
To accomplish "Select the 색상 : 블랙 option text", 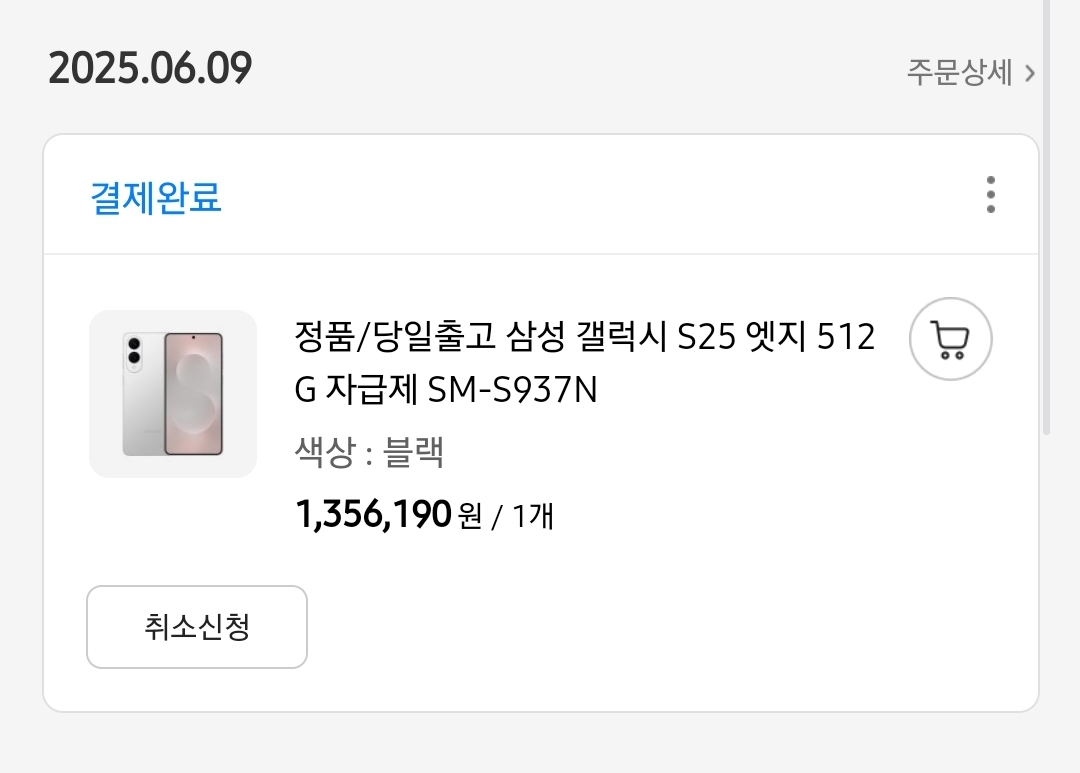I will point(369,453).
